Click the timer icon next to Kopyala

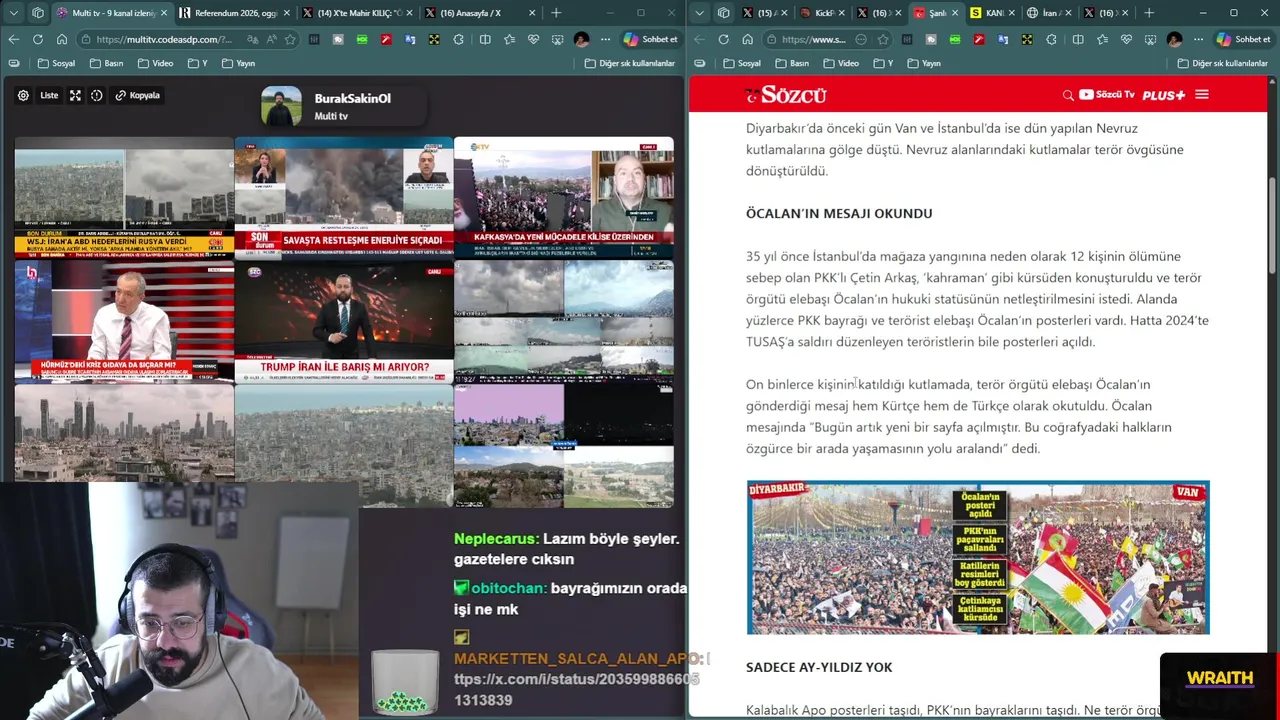[96, 95]
